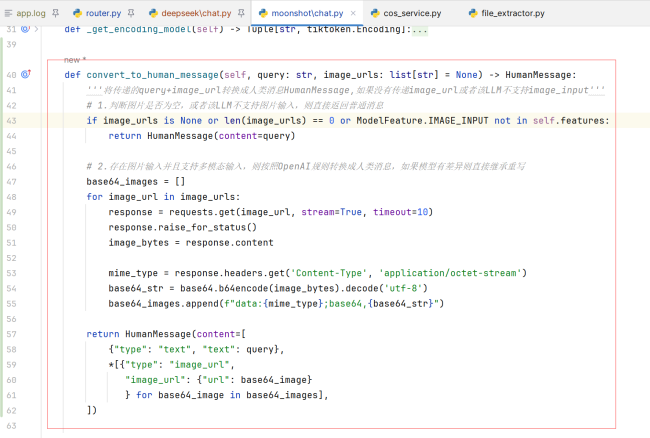The image size is (650, 438).
Task: Click response.raise_for_status() on line 50
Action: click(x=183, y=227)
